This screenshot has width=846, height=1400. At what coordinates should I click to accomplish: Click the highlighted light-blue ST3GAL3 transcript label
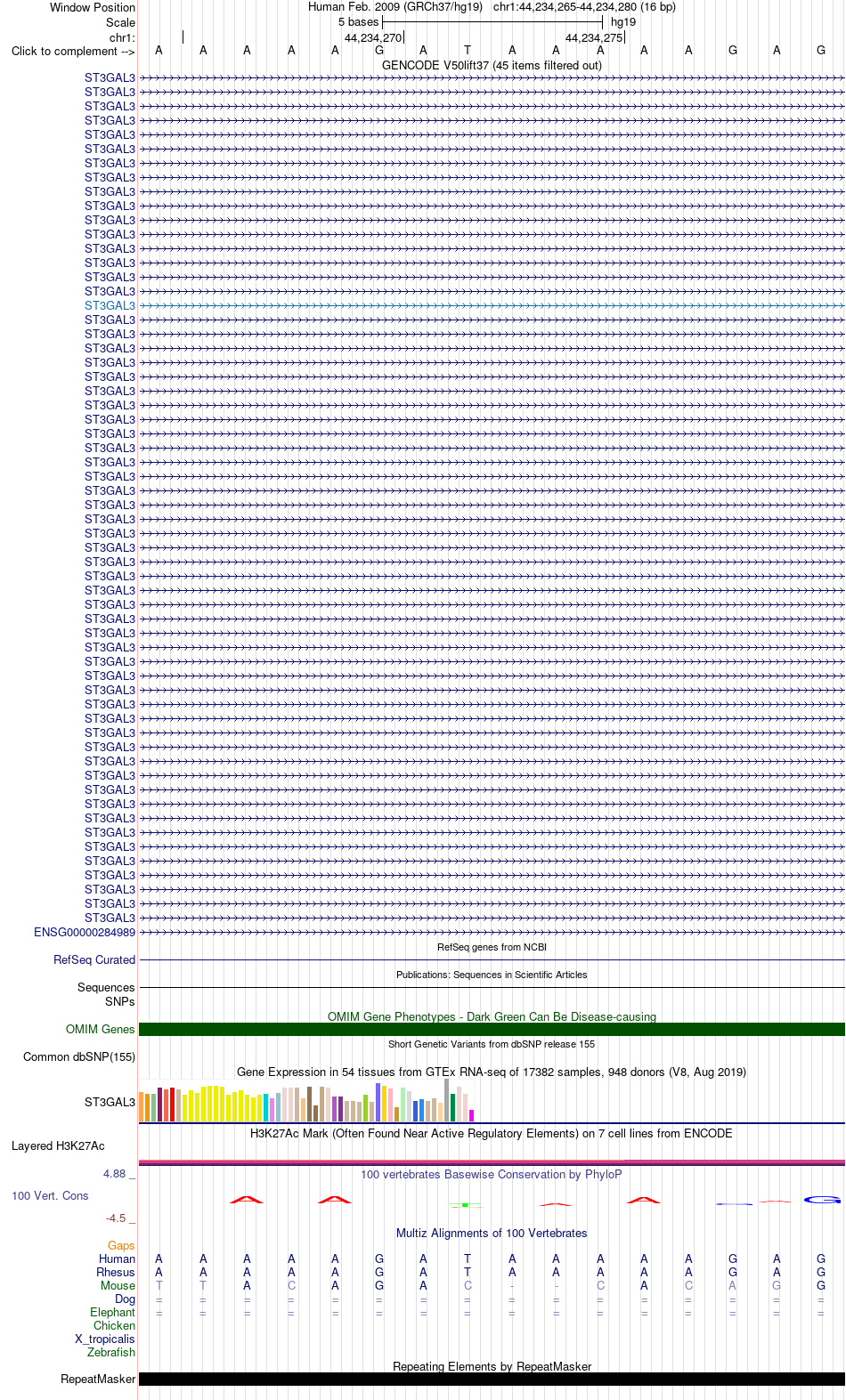click(110, 305)
